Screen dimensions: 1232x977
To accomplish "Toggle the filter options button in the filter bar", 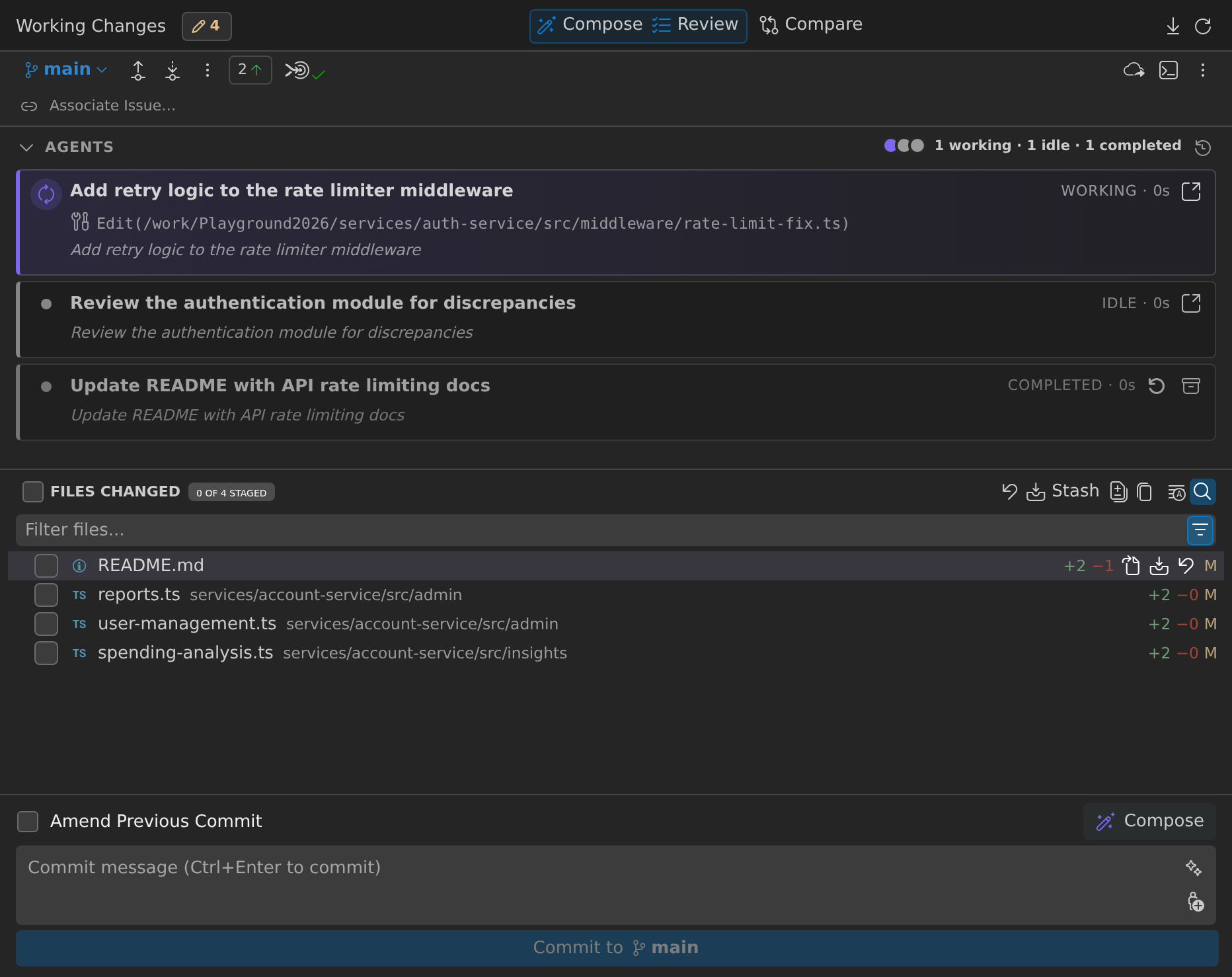I will tap(1200, 530).
